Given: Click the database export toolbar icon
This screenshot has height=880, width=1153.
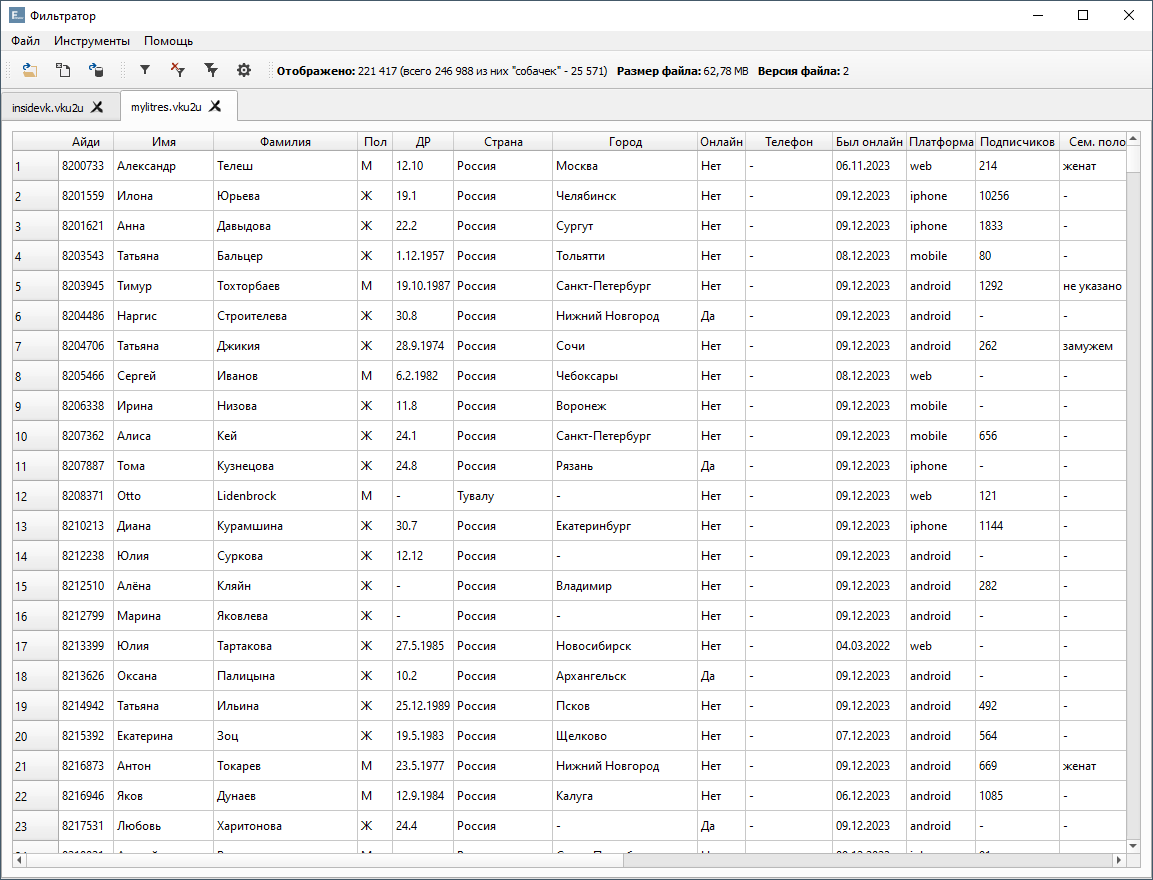Looking at the screenshot, I should click(x=96, y=71).
